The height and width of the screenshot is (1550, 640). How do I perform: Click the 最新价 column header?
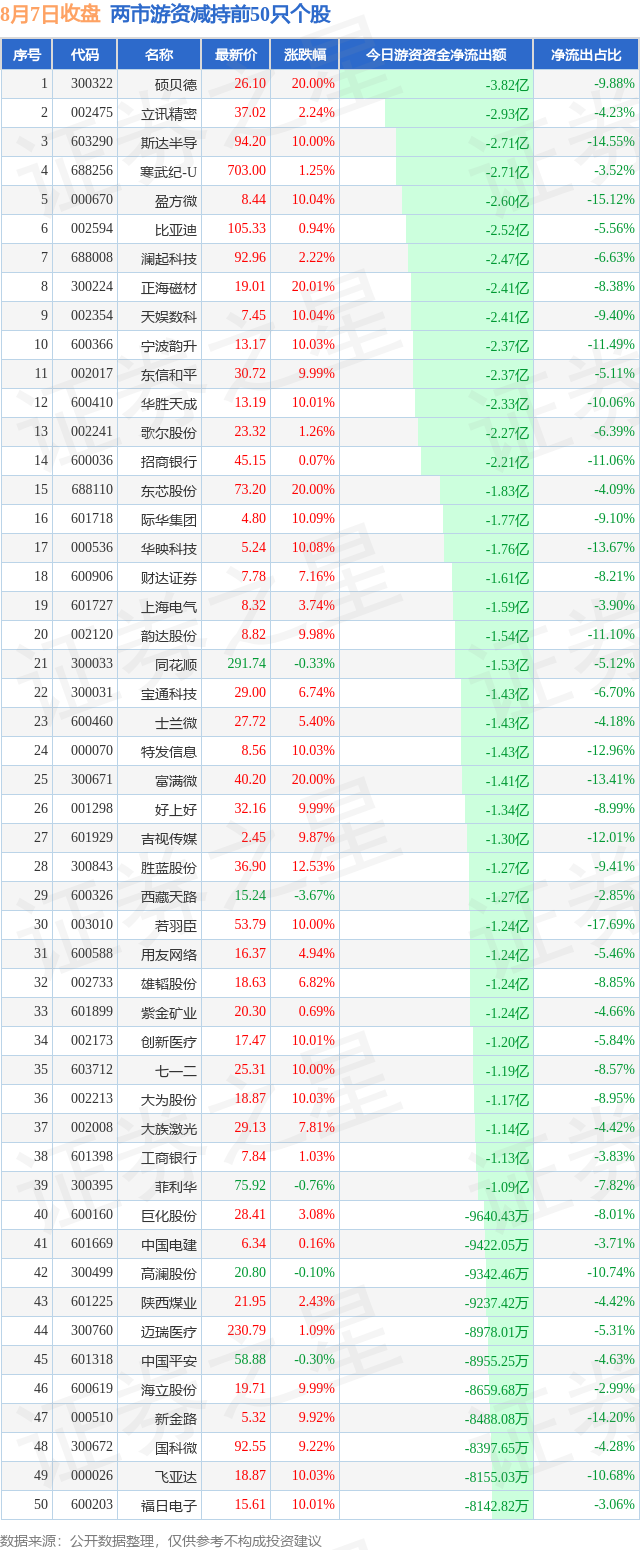point(236,55)
